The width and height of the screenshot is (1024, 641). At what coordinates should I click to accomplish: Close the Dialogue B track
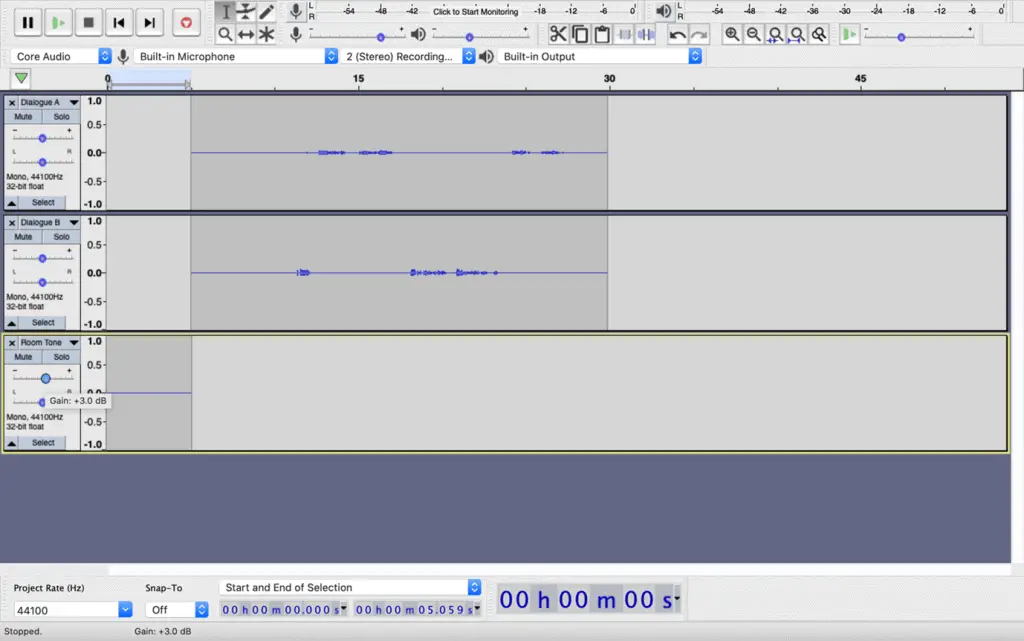coord(12,223)
